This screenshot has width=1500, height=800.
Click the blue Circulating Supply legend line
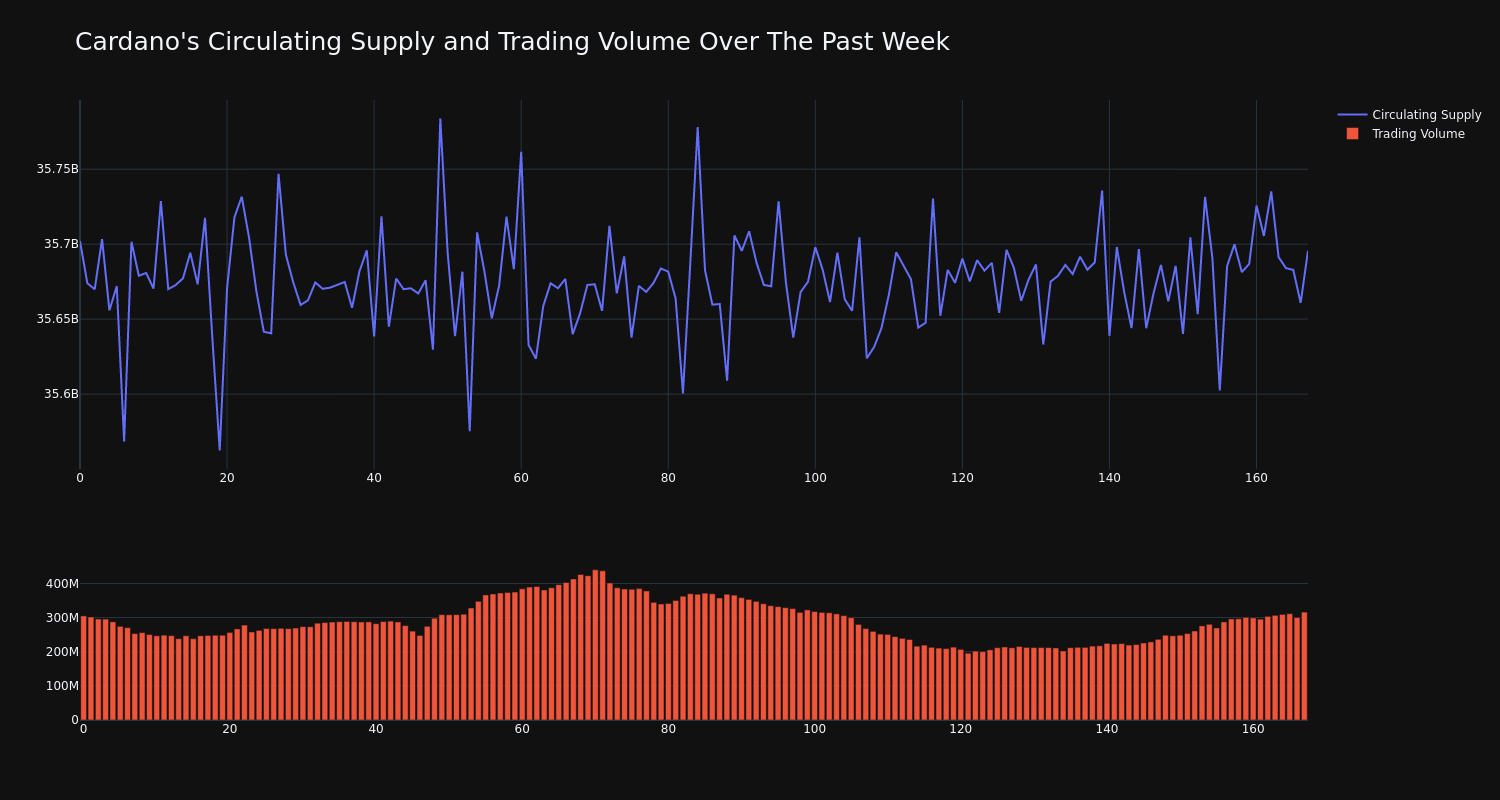point(1352,115)
